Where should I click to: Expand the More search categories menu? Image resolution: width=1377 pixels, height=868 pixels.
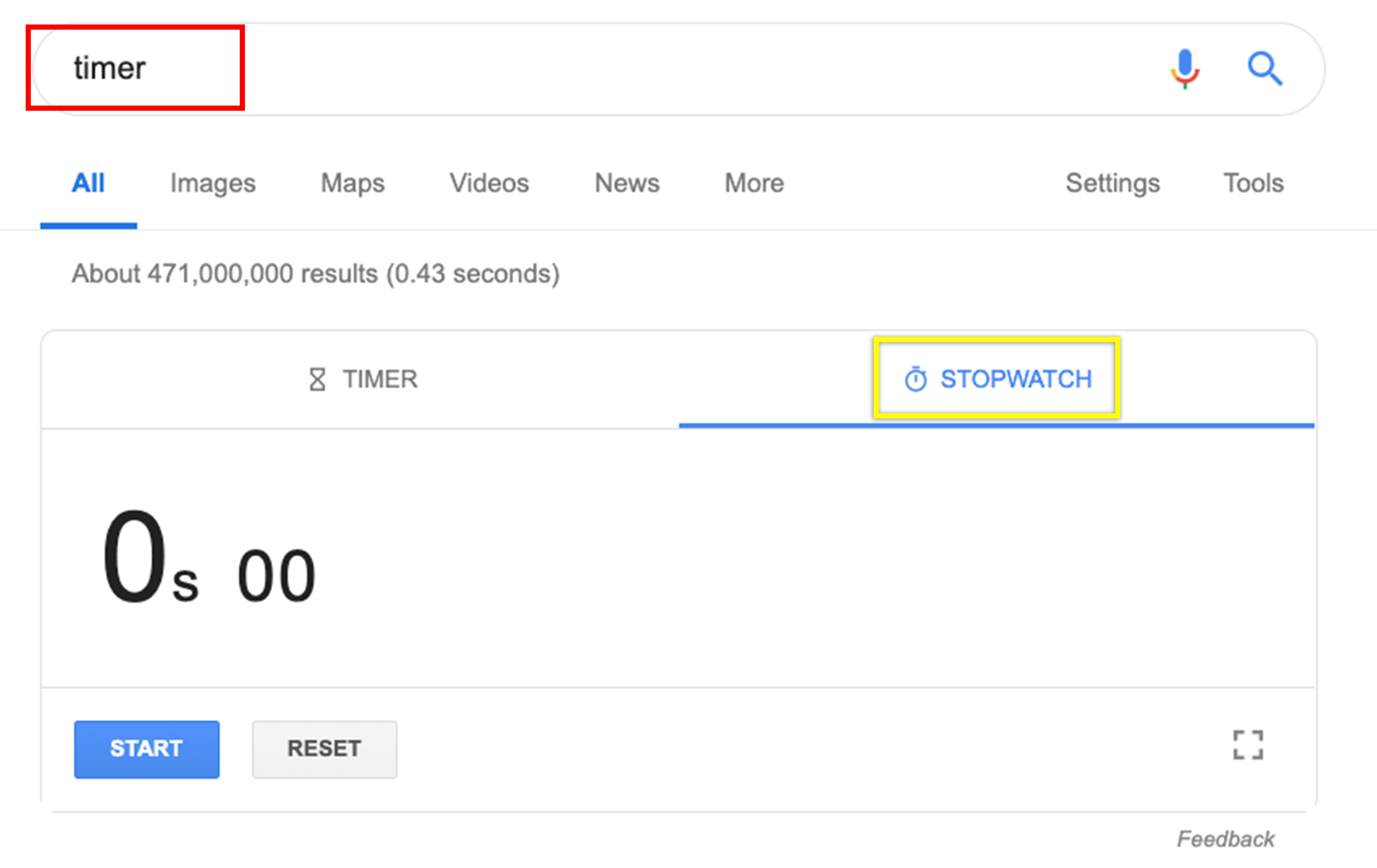754,183
